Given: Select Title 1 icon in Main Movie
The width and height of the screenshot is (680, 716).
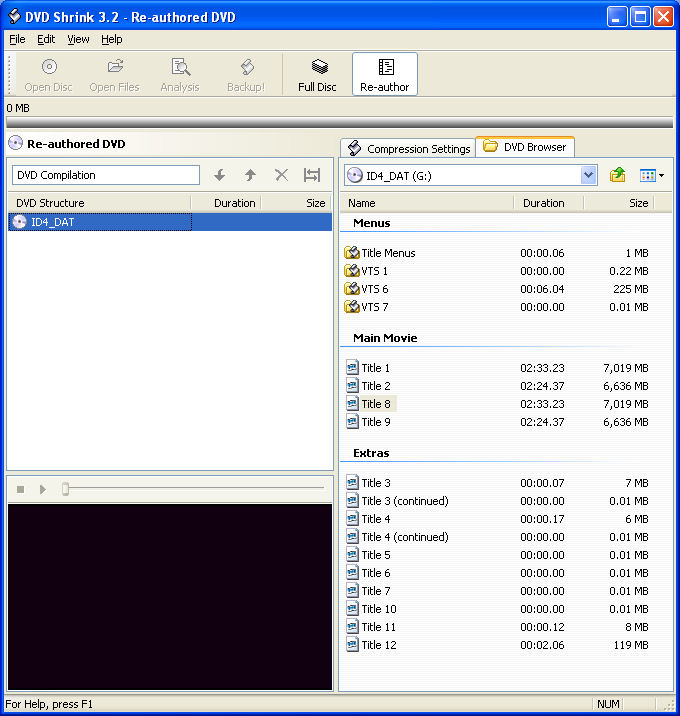Looking at the screenshot, I should [352, 367].
